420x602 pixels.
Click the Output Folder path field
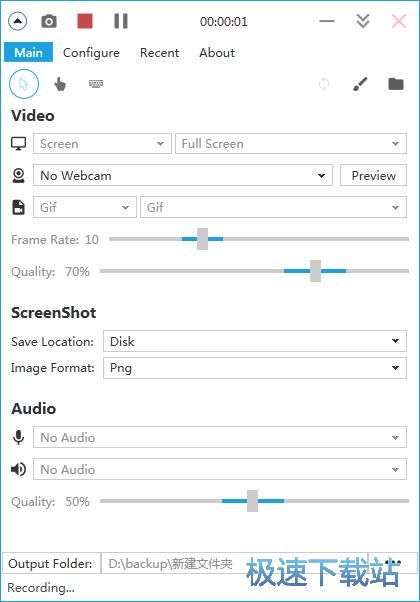(x=234, y=563)
